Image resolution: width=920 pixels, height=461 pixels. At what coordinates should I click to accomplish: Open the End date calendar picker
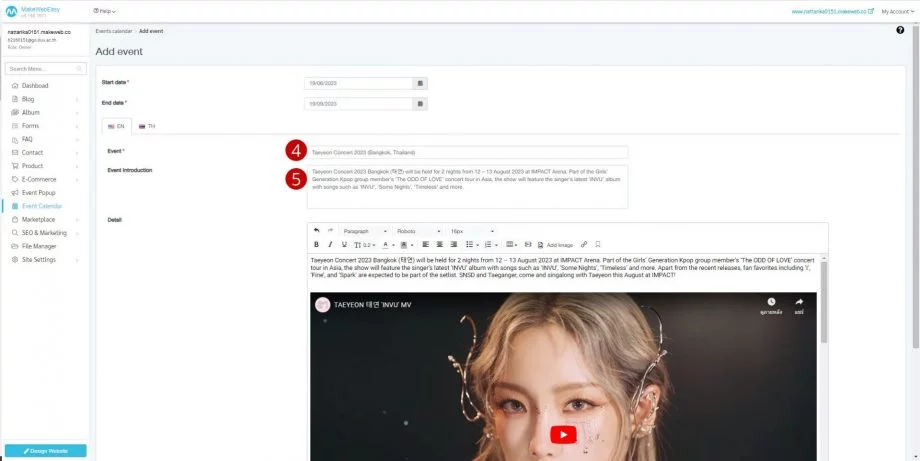click(x=420, y=104)
